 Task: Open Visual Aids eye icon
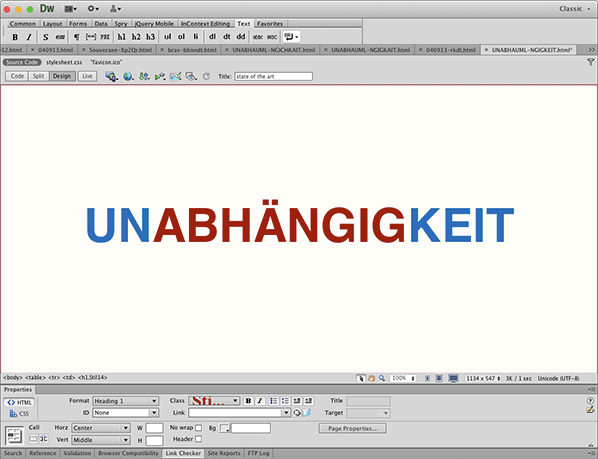click(191, 77)
